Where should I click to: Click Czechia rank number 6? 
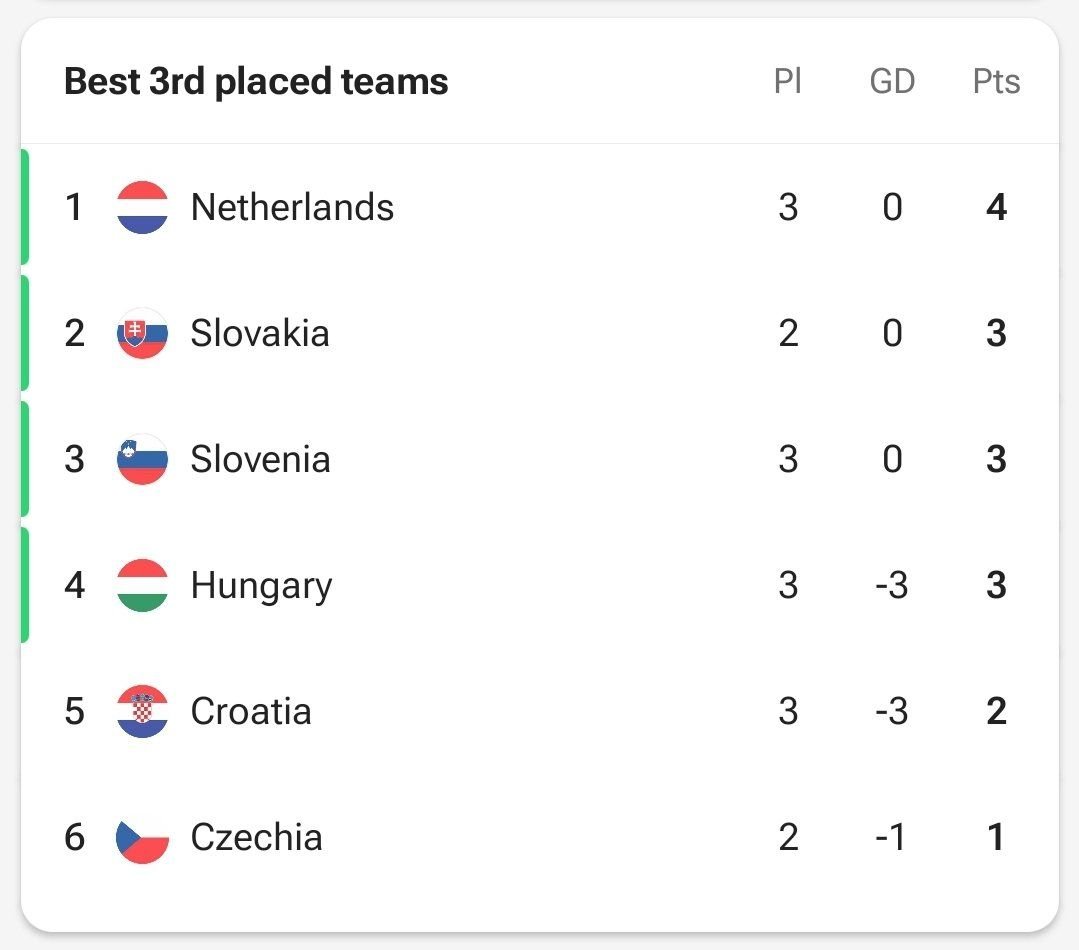pyautogui.click(x=74, y=838)
